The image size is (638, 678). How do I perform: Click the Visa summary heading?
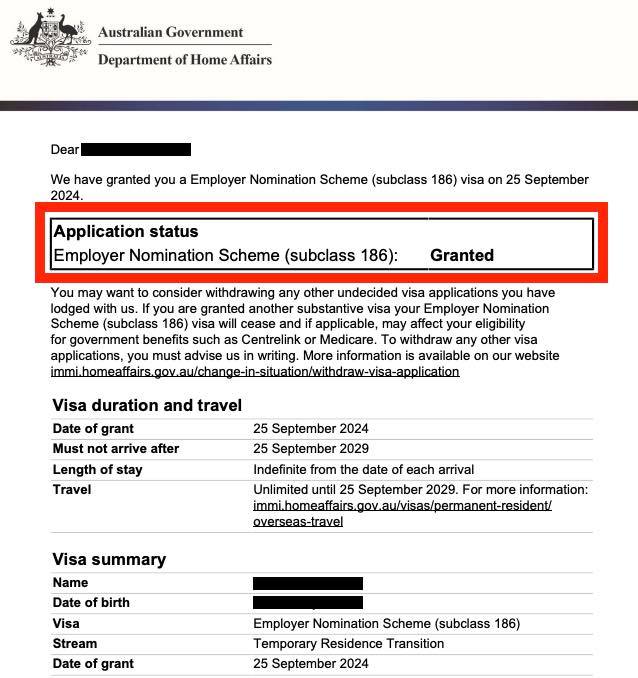tap(109, 559)
